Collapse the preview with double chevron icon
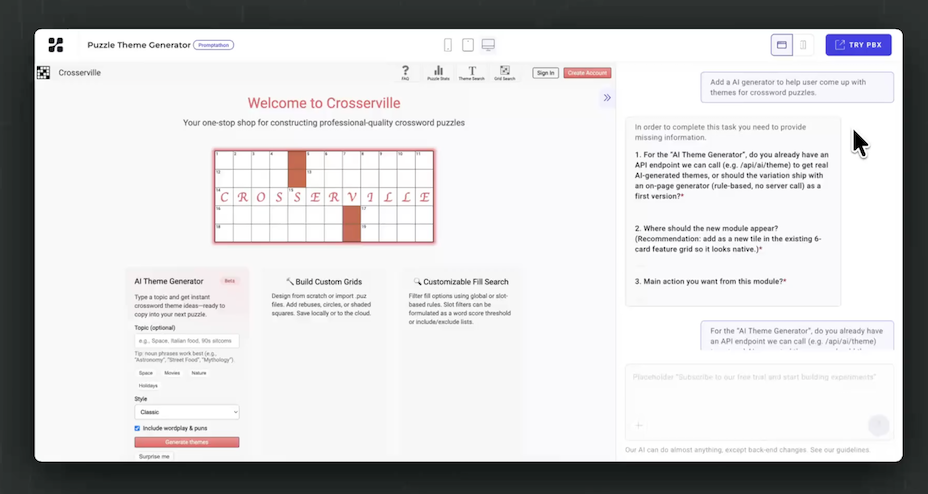 (x=607, y=98)
